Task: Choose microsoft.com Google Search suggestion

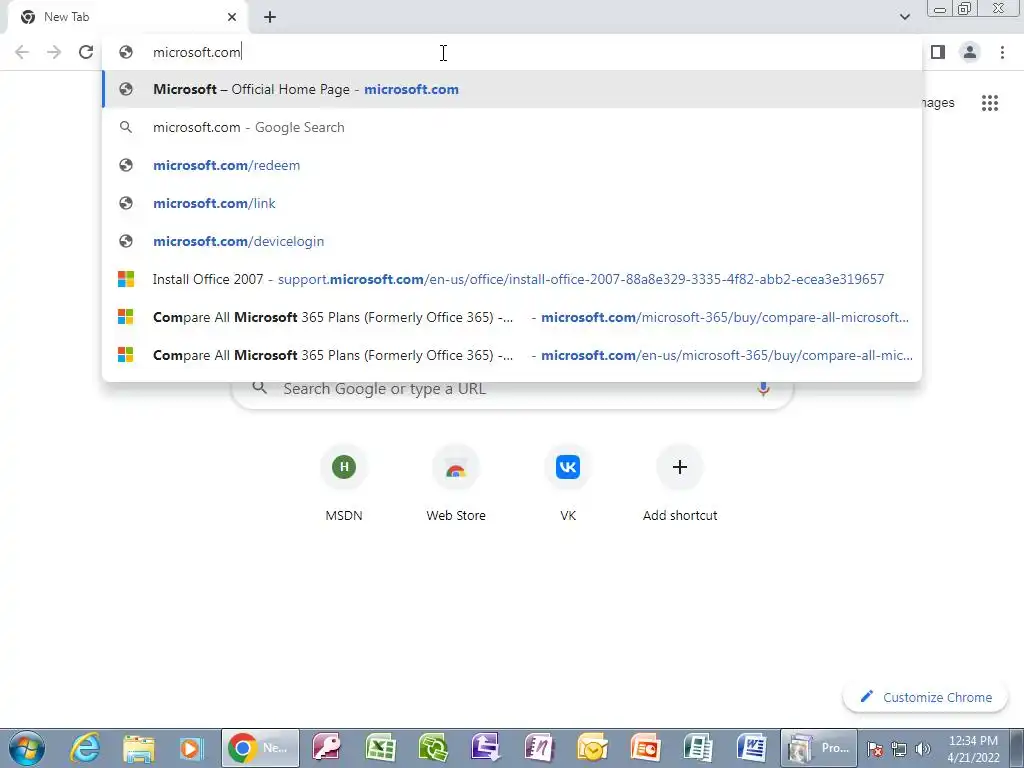Action: (511, 127)
